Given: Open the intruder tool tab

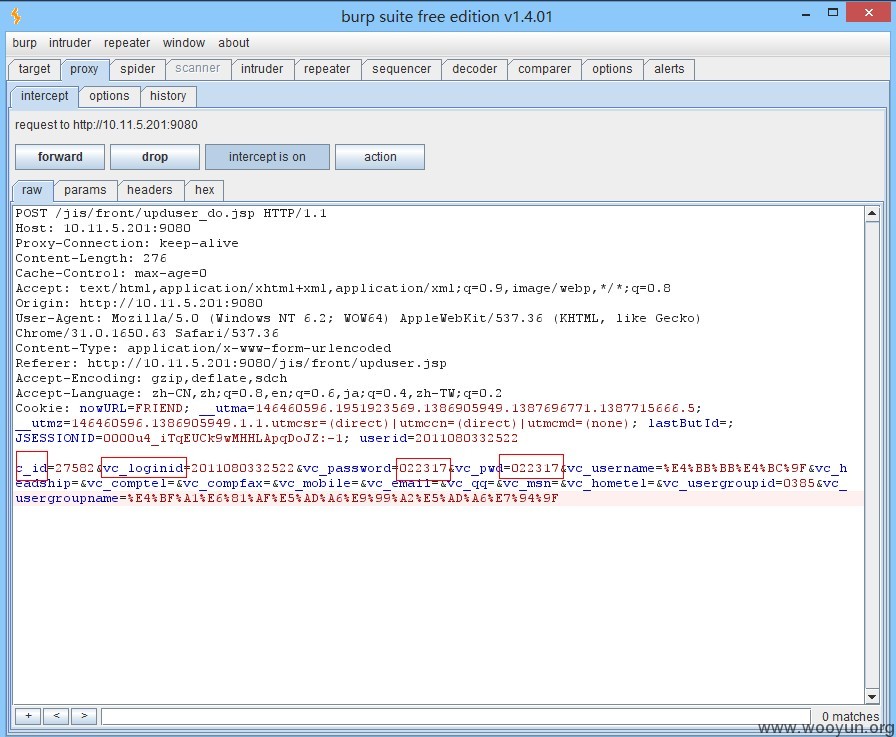Looking at the screenshot, I should pos(262,69).
